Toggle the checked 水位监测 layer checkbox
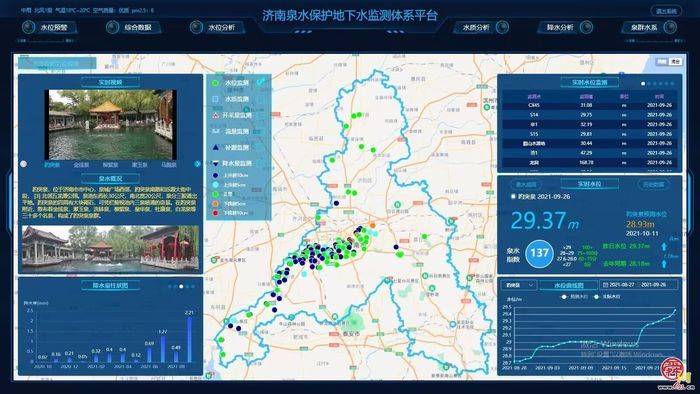700x394 pixels. pos(261,82)
